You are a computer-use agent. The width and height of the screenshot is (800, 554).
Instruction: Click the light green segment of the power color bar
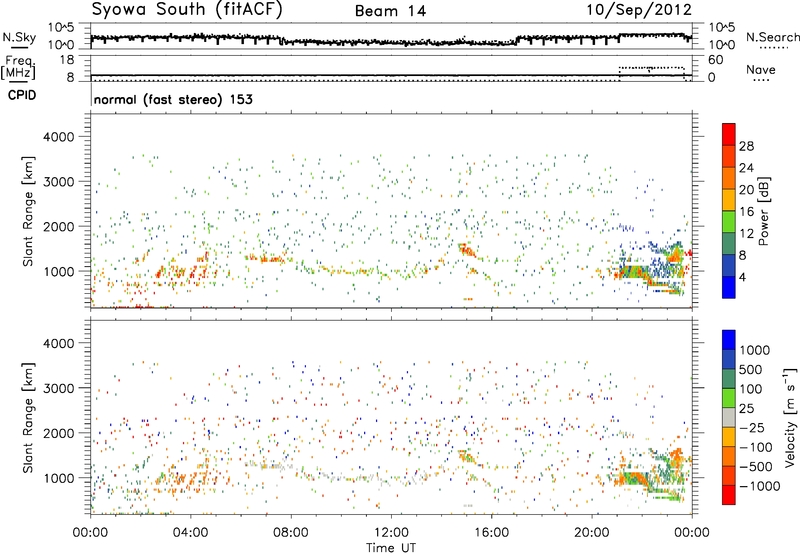click(729, 221)
